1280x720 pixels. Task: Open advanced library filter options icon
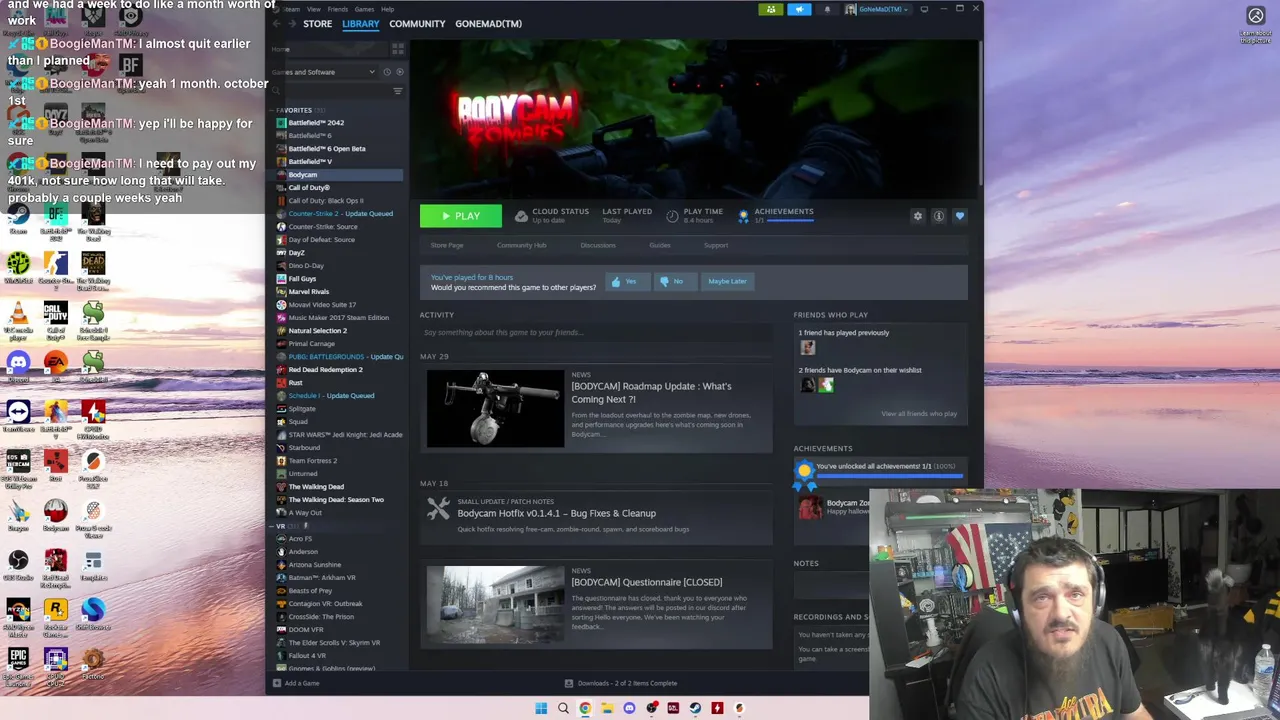coord(398,91)
